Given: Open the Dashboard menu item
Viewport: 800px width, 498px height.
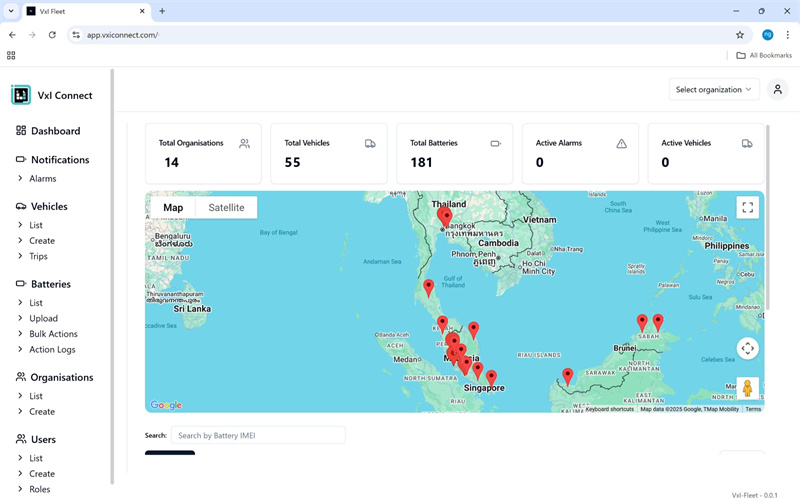Looking at the screenshot, I should point(56,131).
